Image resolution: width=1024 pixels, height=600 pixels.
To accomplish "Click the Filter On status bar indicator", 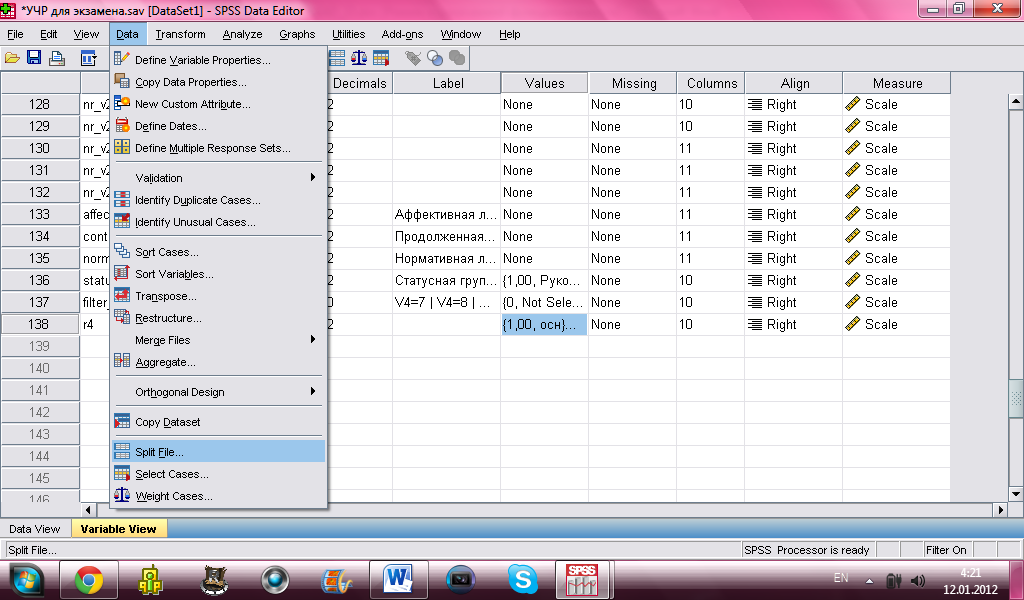I will click(946, 550).
